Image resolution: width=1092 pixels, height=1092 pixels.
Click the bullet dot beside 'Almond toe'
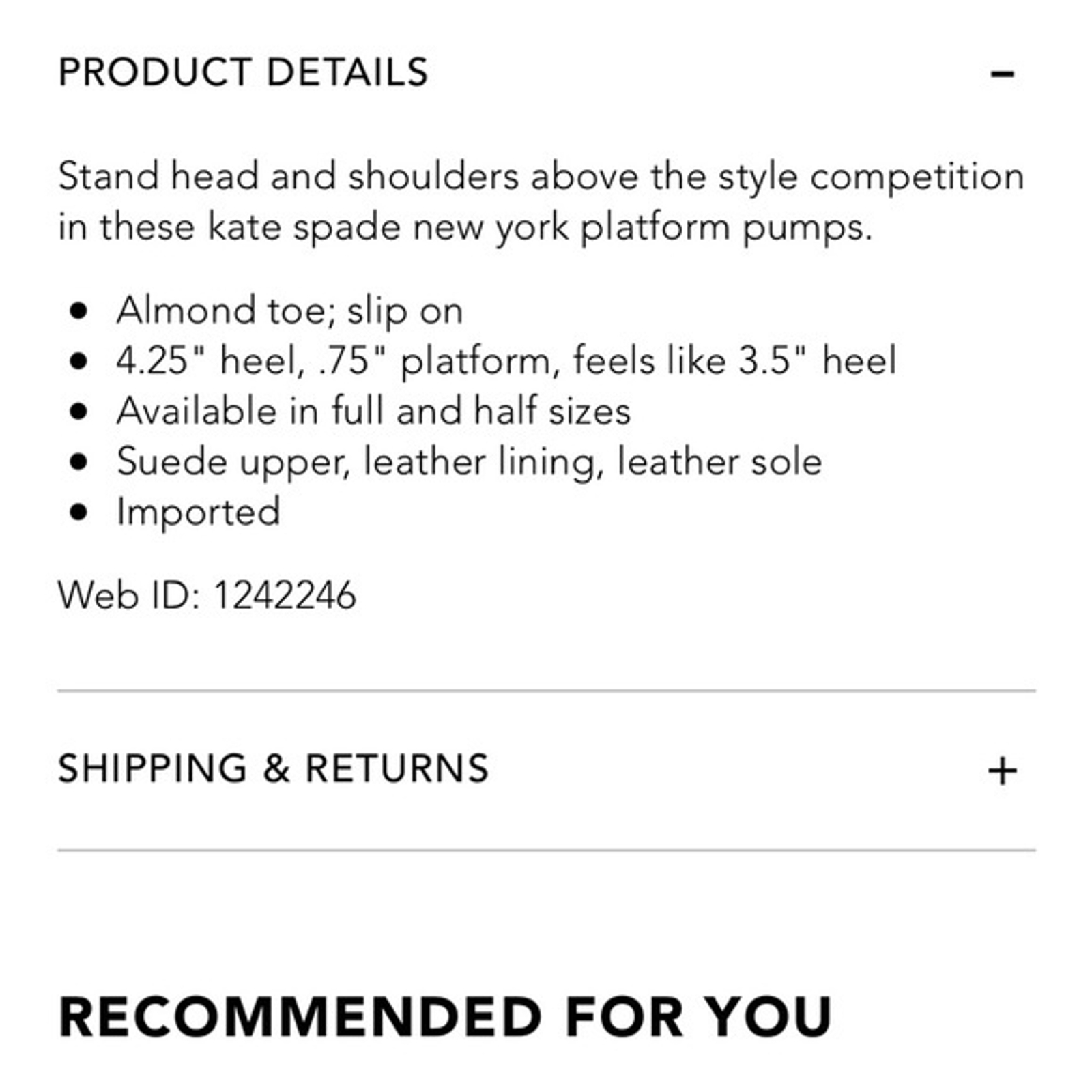click(x=79, y=311)
